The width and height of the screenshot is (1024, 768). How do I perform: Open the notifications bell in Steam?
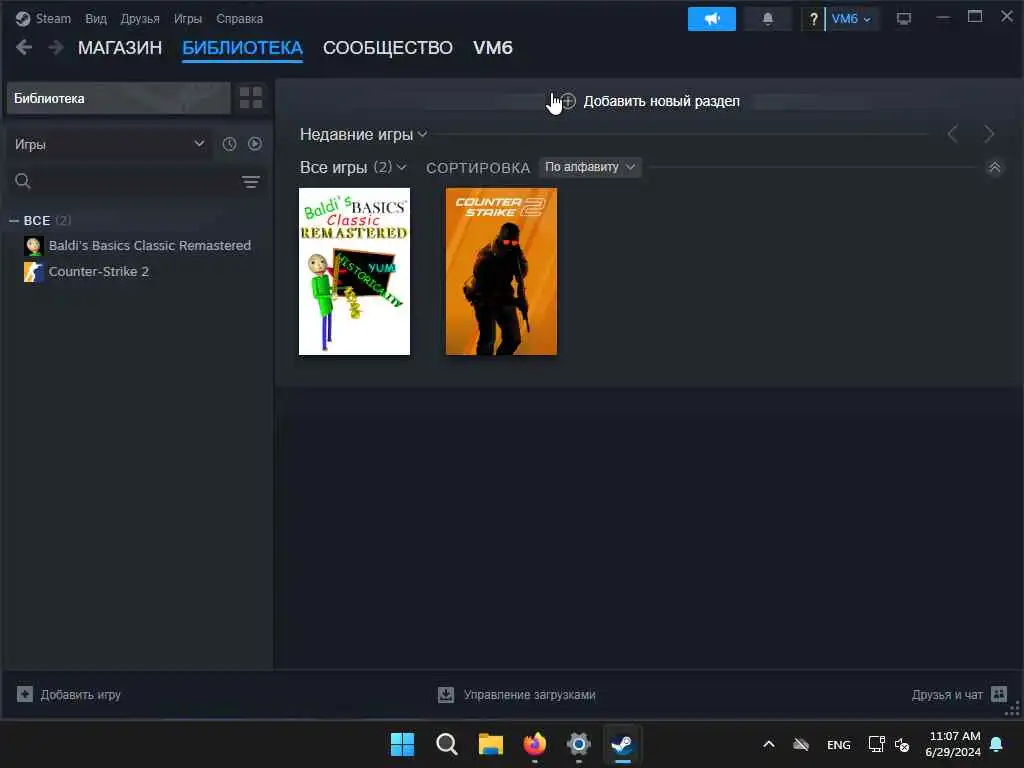point(768,19)
